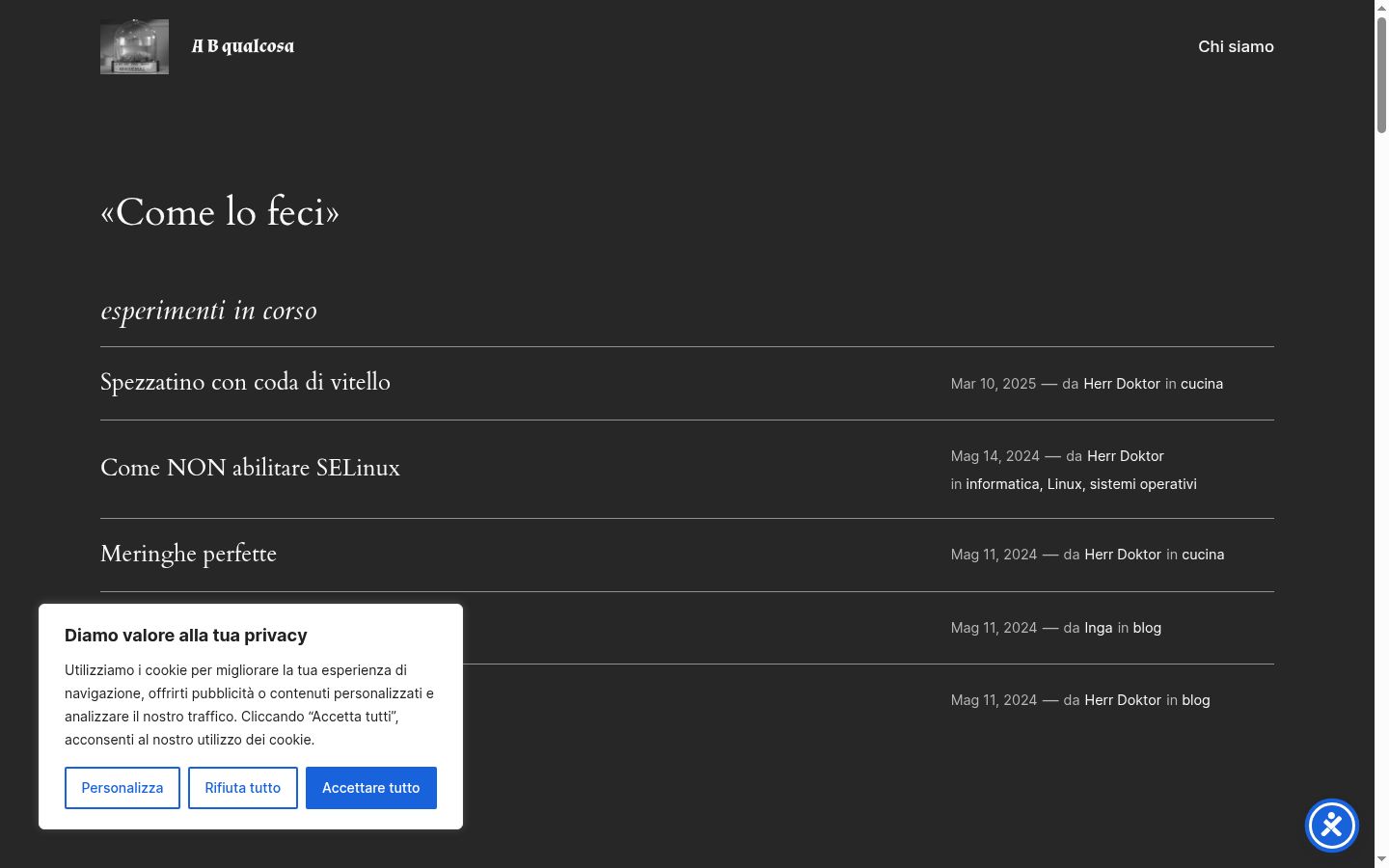Open Herr Doktor author link on Meringhe post
The height and width of the screenshot is (868, 1389).
(x=1123, y=555)
